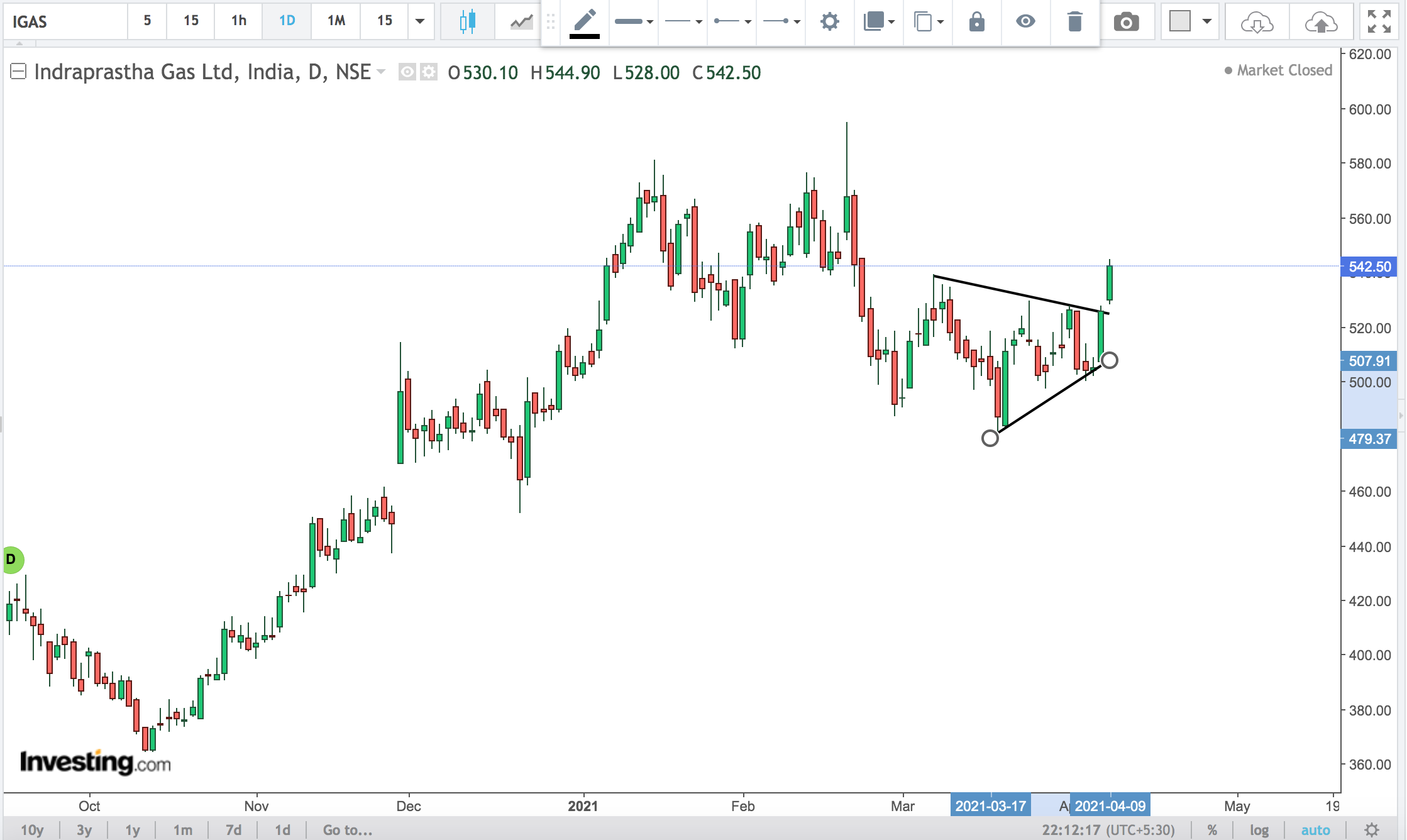Expand the timeframe interval dropdown arrow
This screenshot has width=1407, height=840.
(x=420, y=21)
